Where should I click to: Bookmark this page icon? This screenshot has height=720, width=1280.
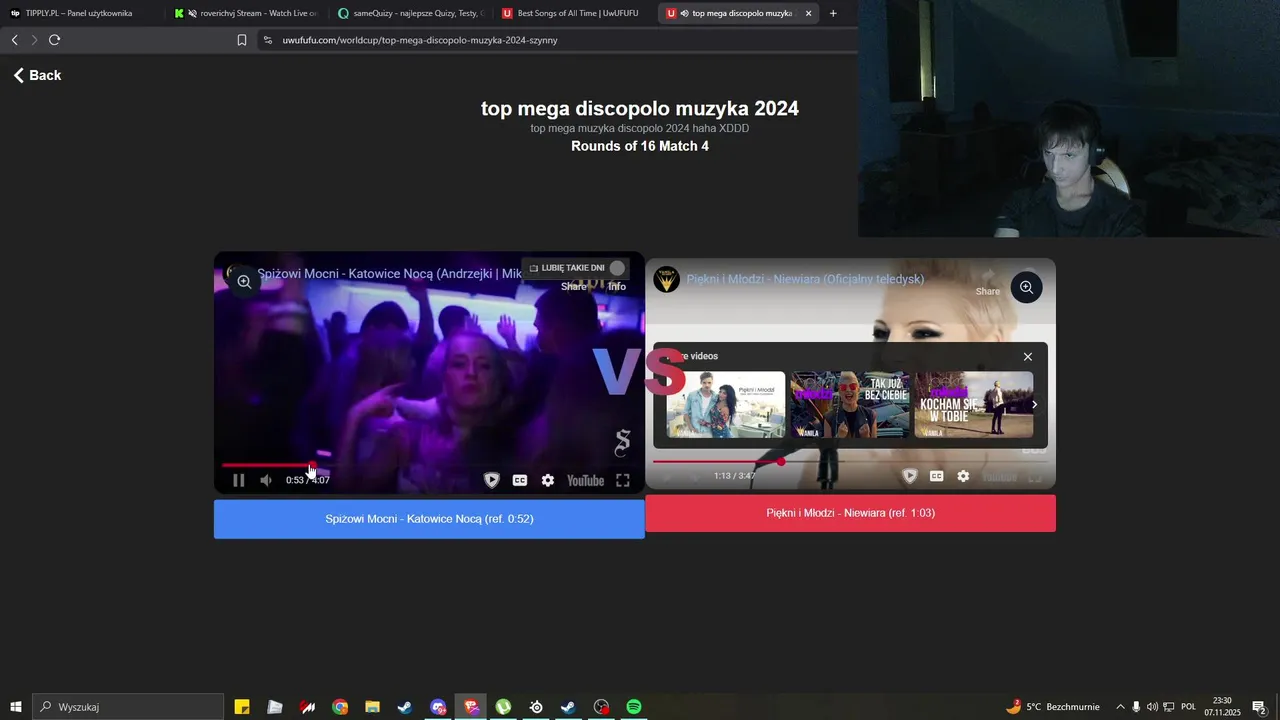tap(242, 40)
